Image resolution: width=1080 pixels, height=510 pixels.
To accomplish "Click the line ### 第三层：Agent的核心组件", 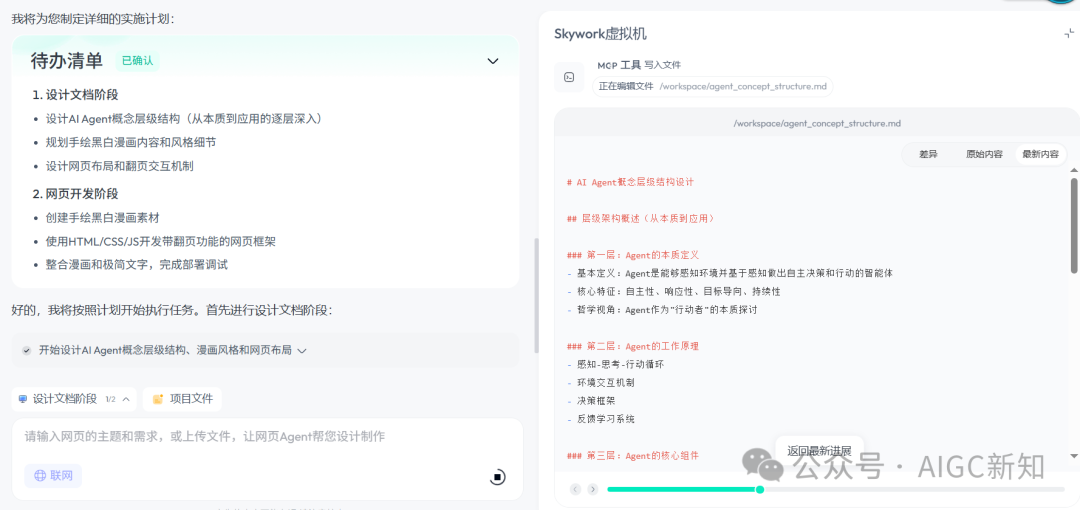I will point(633,456).
